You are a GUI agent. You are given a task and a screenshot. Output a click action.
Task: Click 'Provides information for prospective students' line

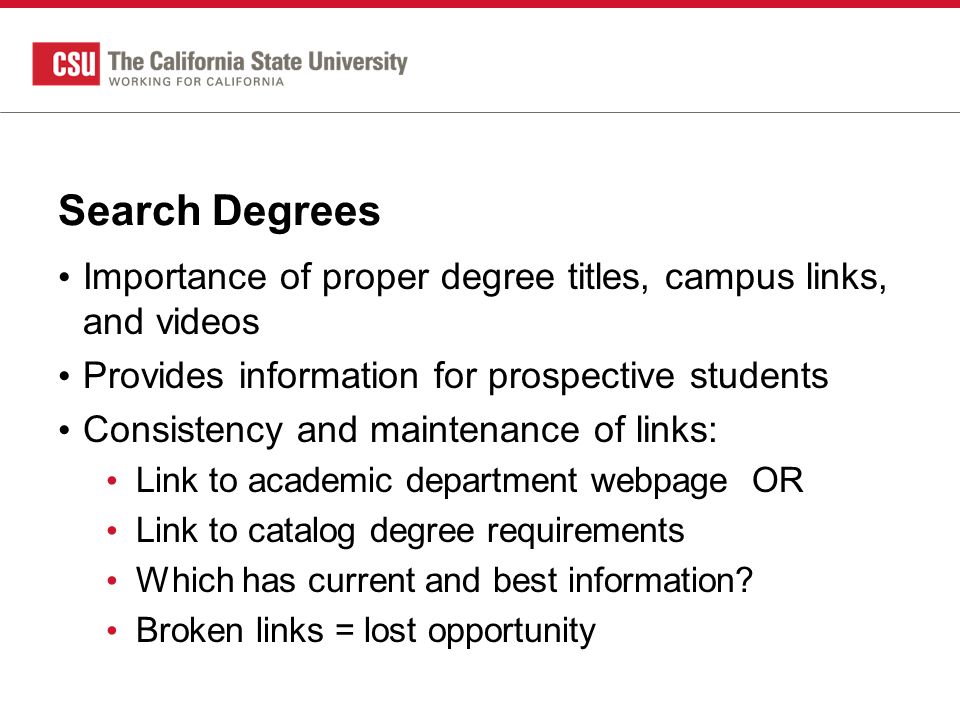[456, 375]
